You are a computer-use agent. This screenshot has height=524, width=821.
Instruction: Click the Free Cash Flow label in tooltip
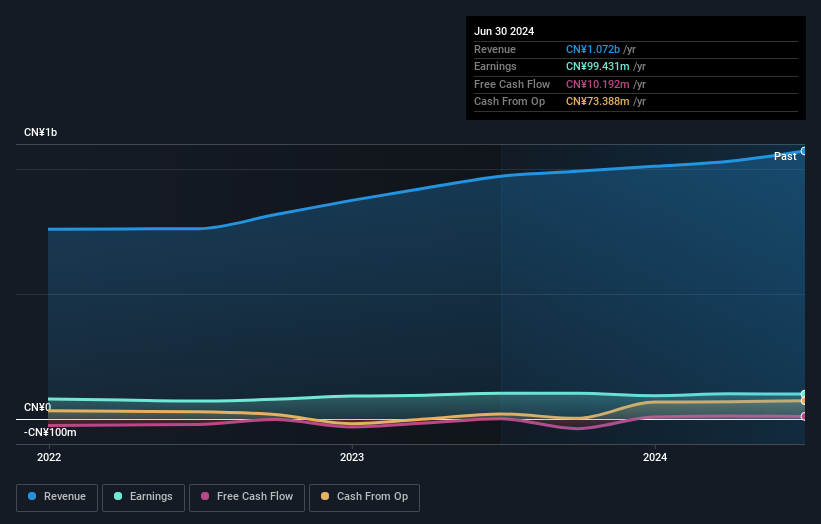(x=512, y=84)
